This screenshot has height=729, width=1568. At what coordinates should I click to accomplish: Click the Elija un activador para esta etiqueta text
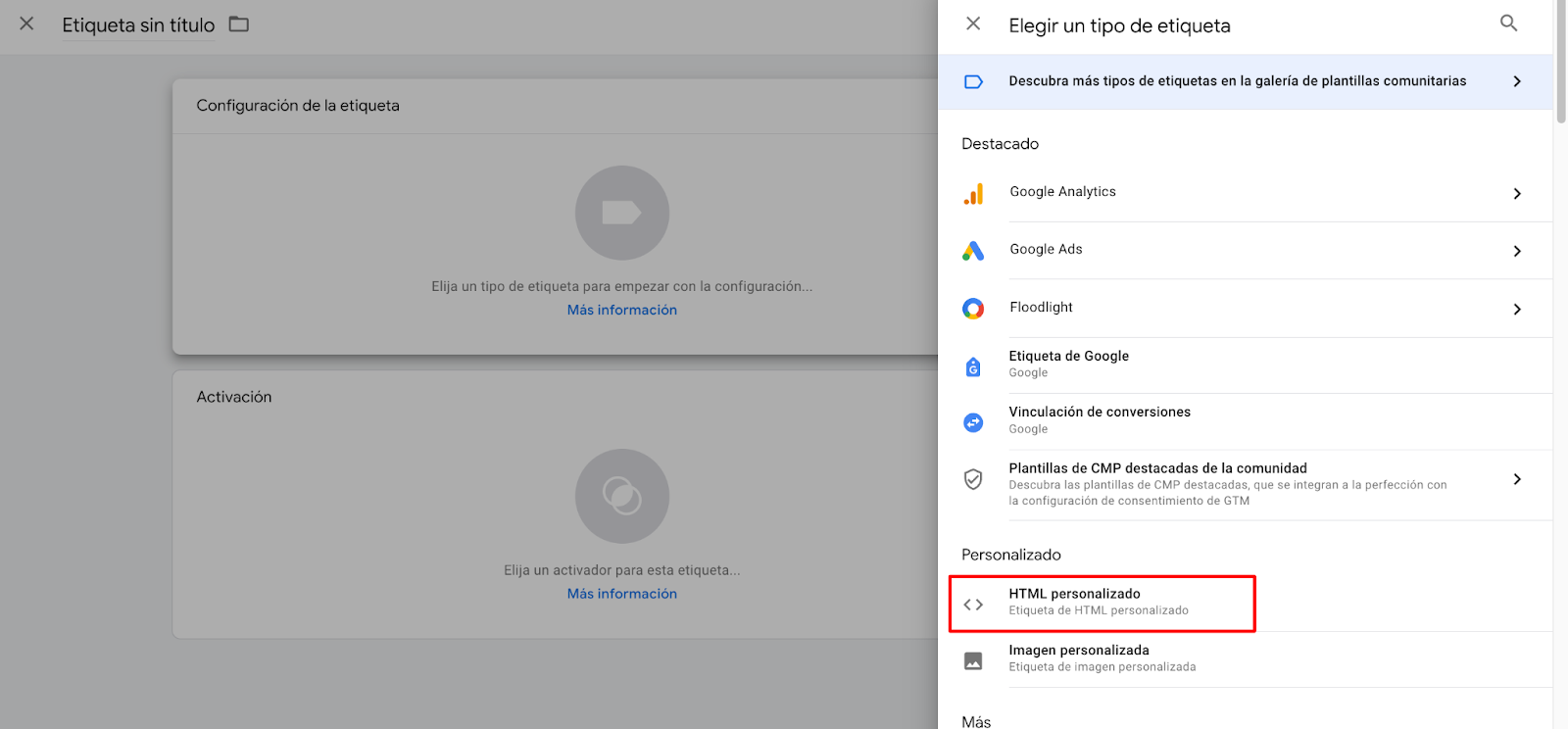622,570
